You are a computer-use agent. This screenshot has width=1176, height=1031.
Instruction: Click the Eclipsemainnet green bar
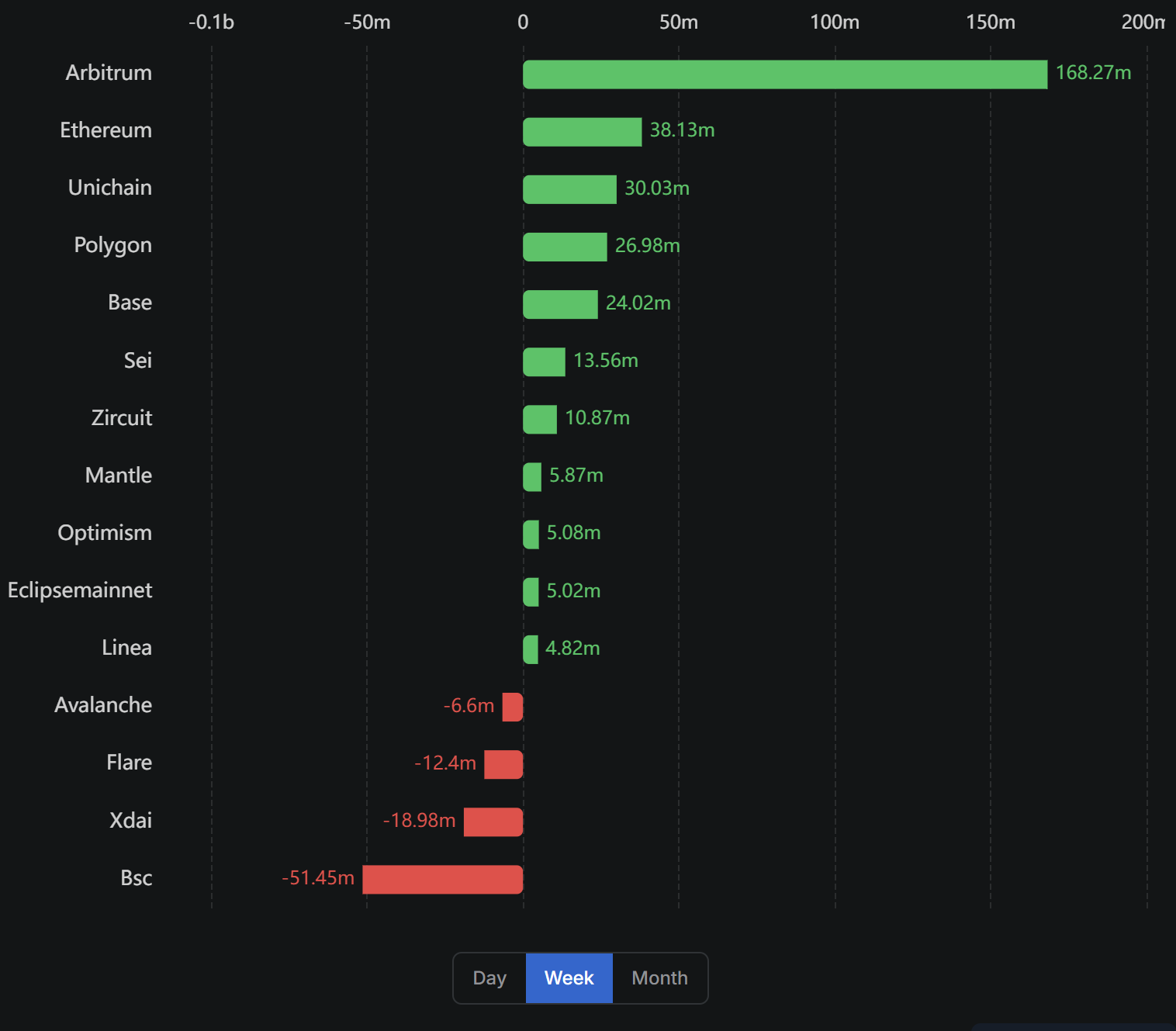tap(531, 592)
